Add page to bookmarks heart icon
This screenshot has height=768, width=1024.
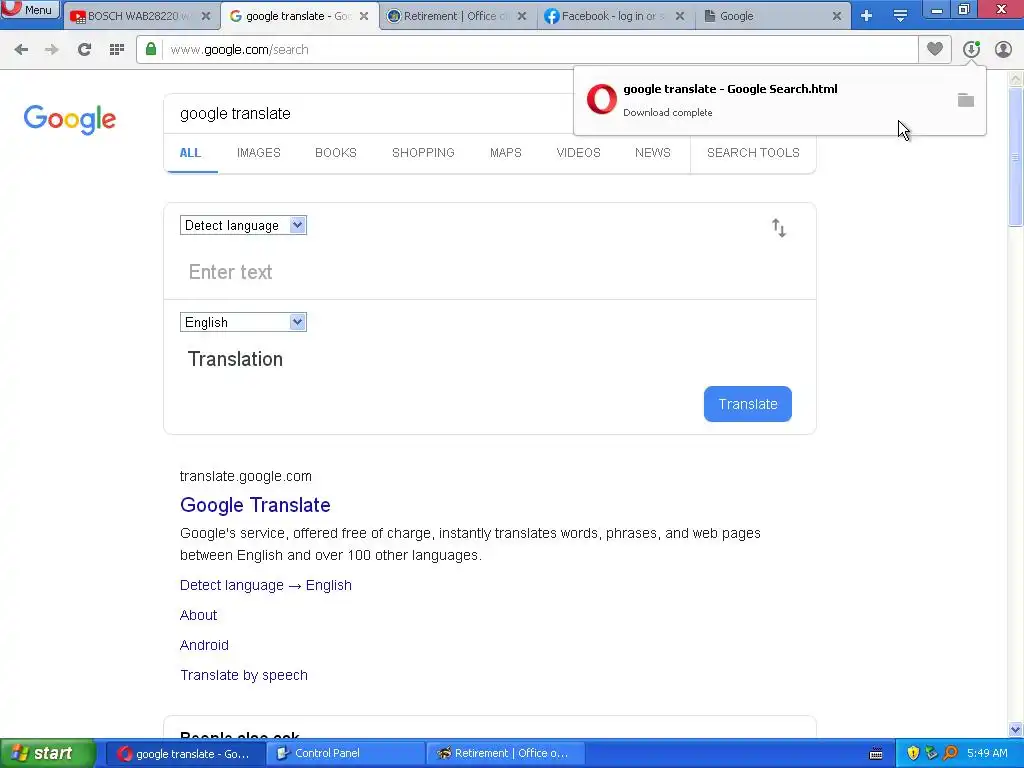(x=935, y=49)
